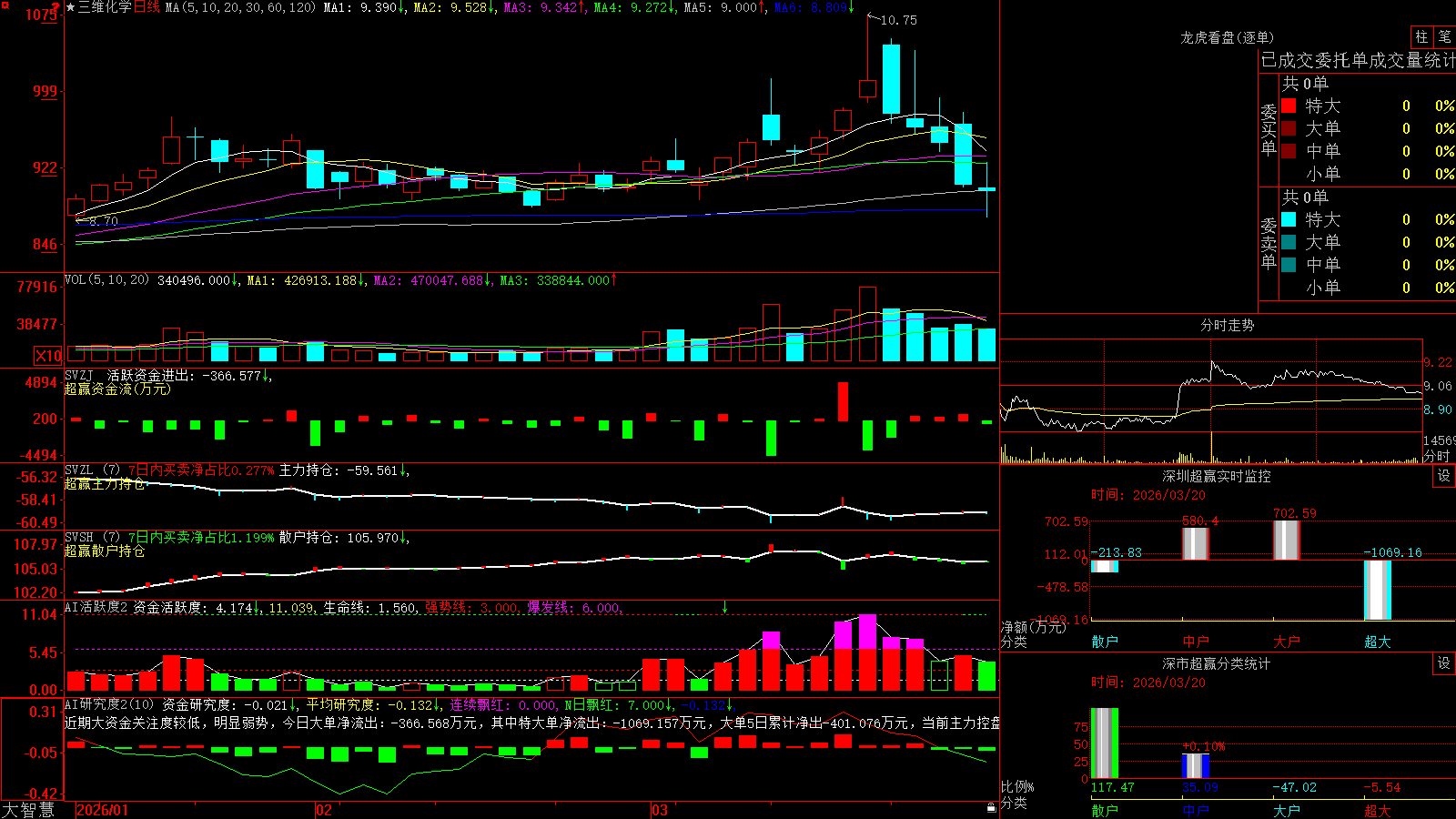1456x819 pixels.
Task: Click the lock icon at the timeline end
Action: point(992,808)
